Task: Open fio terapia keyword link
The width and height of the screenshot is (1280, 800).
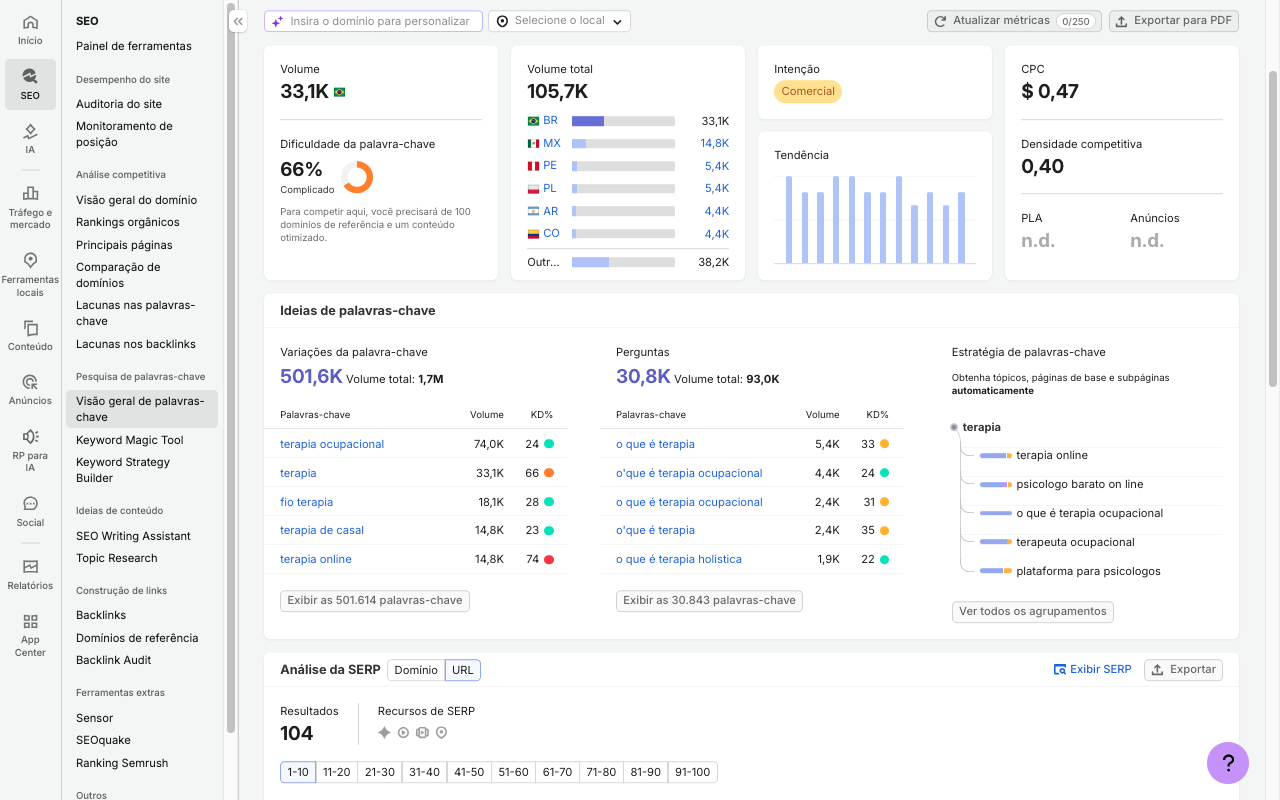Action: tap(306, 502)
